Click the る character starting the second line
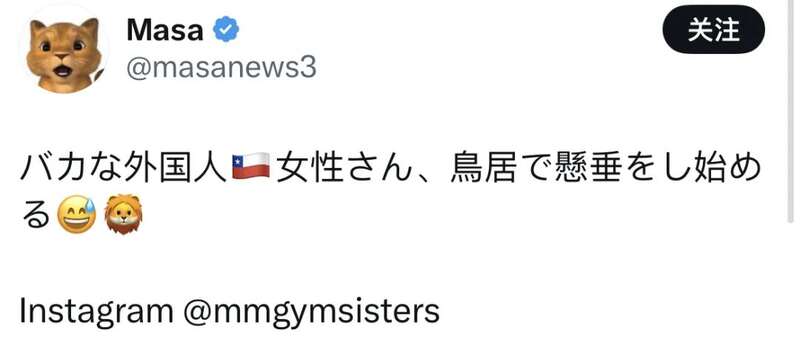This screenshot has height=364, width=800. 37,214
